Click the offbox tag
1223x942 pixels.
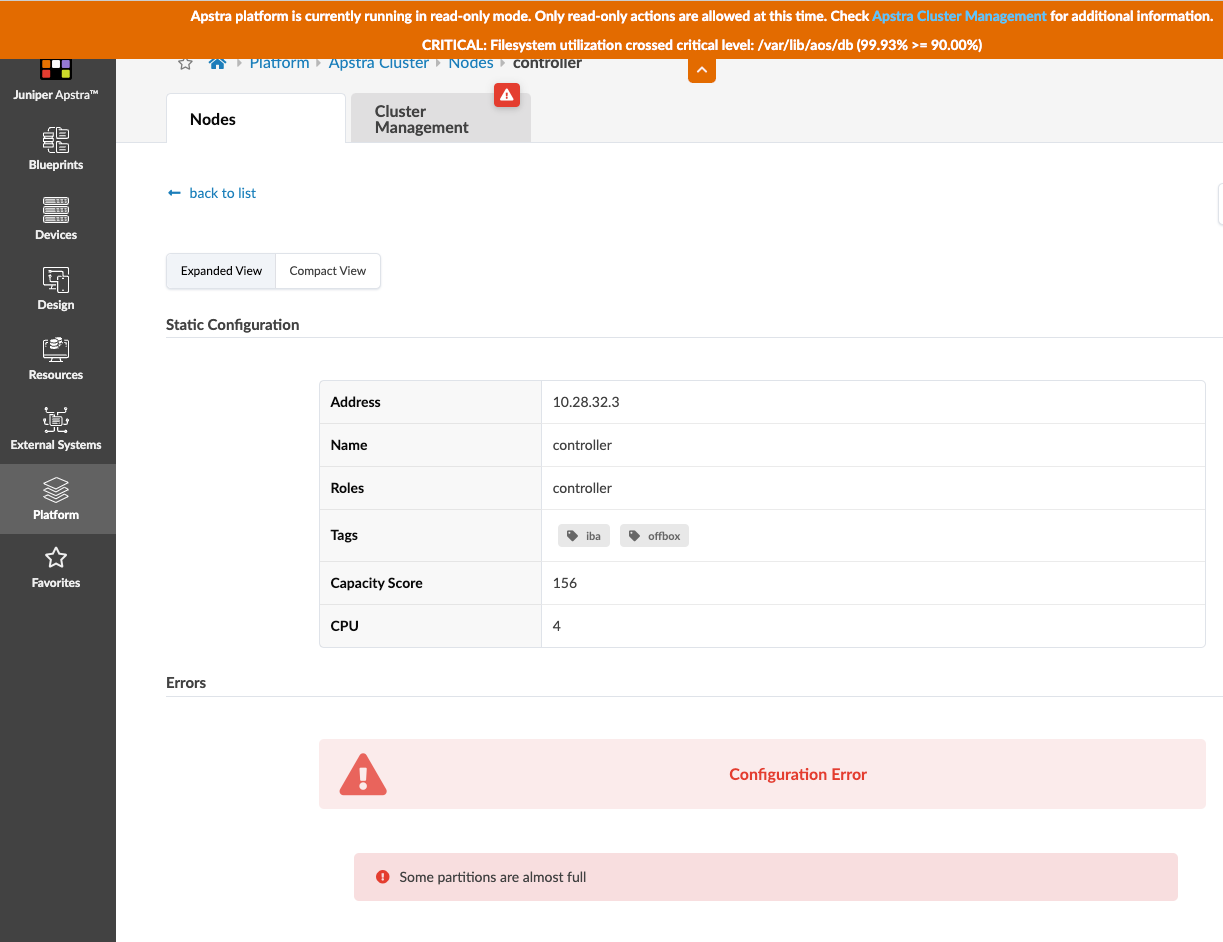click(654, 536)
